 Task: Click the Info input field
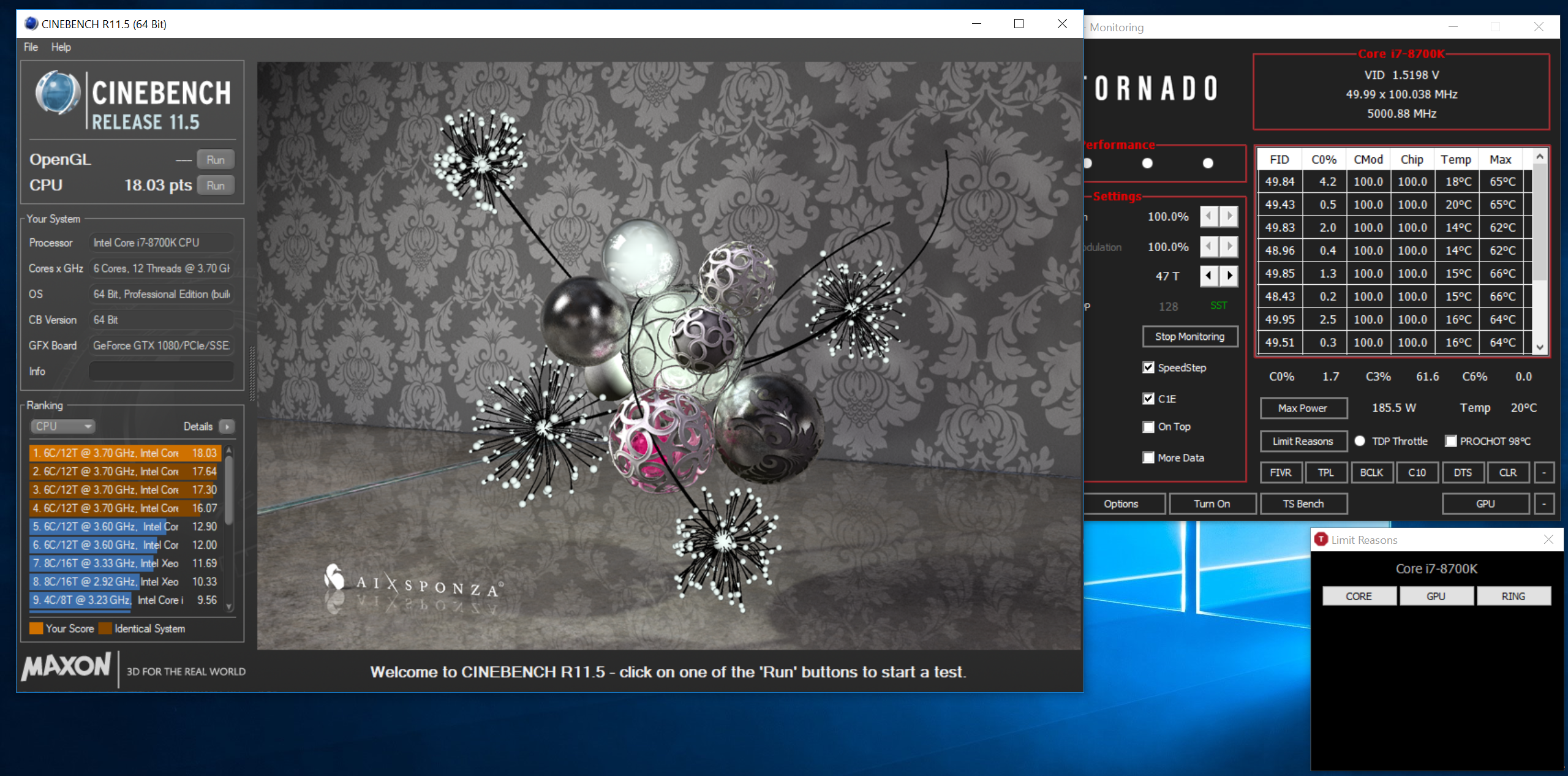pos(162,371)
